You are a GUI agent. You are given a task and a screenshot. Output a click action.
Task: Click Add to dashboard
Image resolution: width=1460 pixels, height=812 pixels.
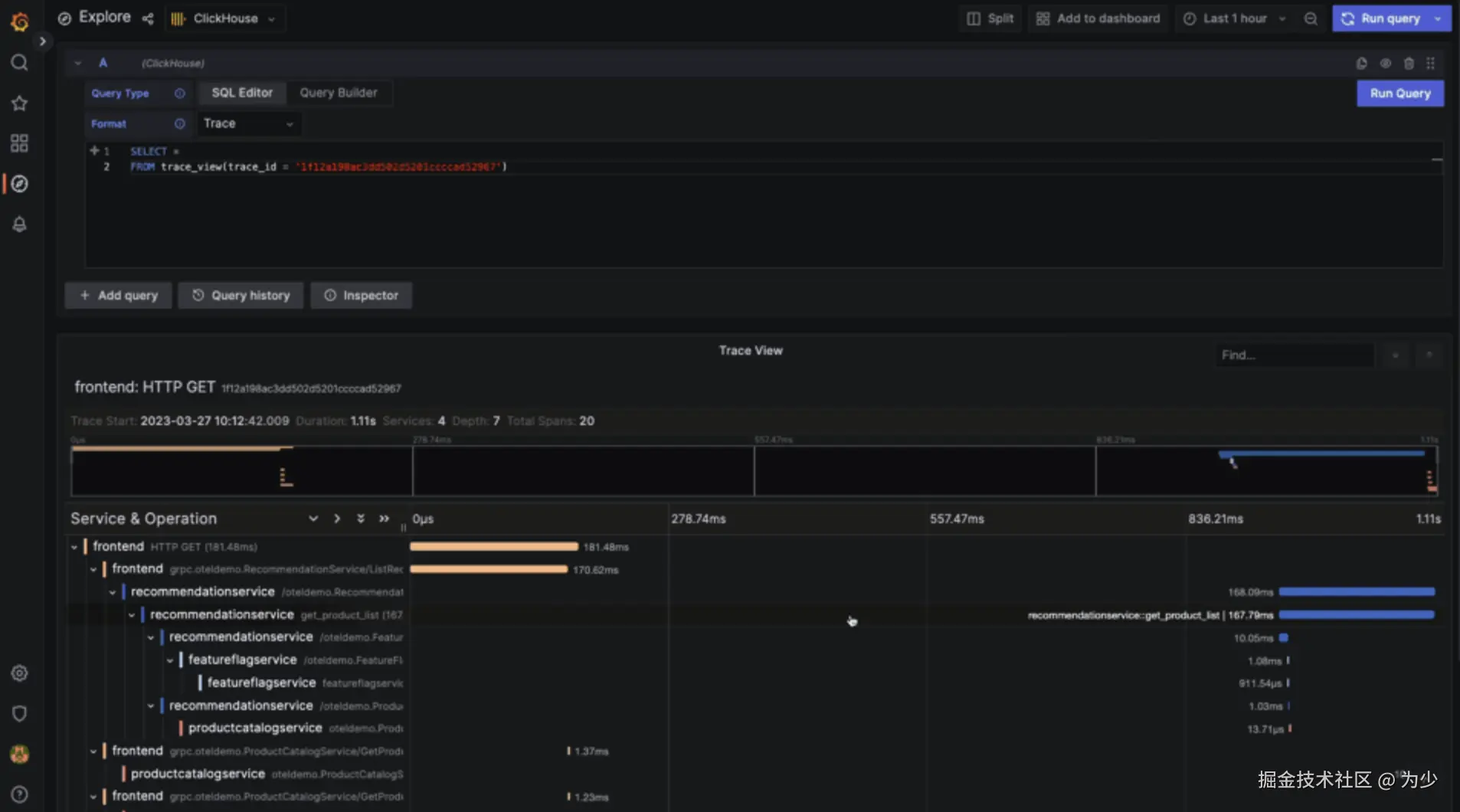(x=1098, y=18)
